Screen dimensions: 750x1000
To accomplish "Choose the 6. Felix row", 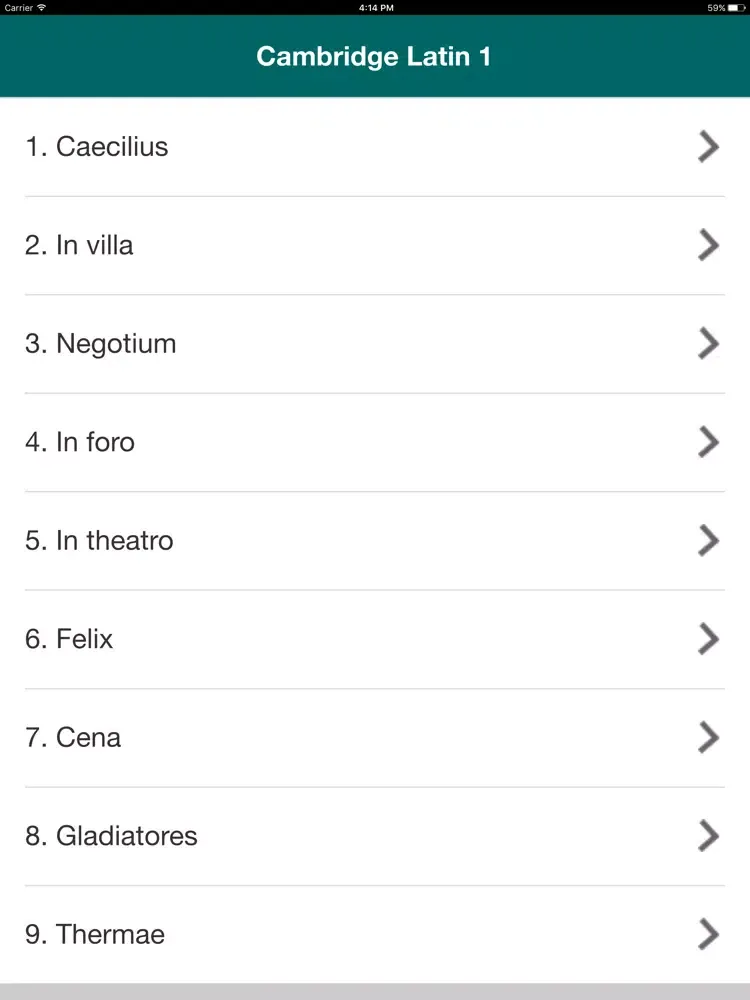I will (x=70, y=639).
